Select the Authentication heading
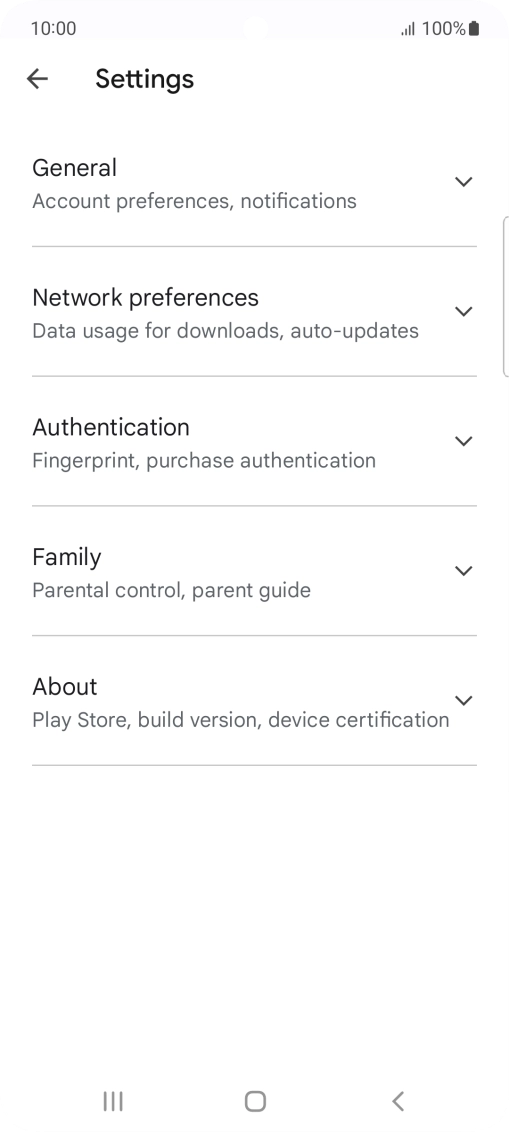 click(x=110, y=427)
